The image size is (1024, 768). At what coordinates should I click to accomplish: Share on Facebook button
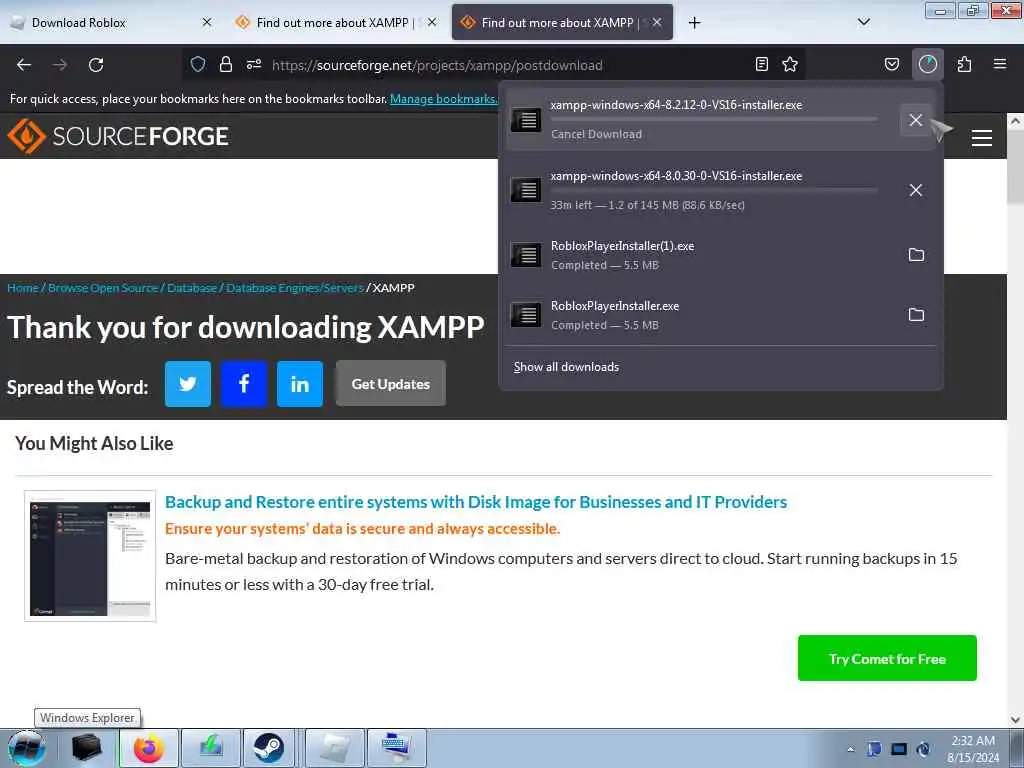(x=244, y=384)
